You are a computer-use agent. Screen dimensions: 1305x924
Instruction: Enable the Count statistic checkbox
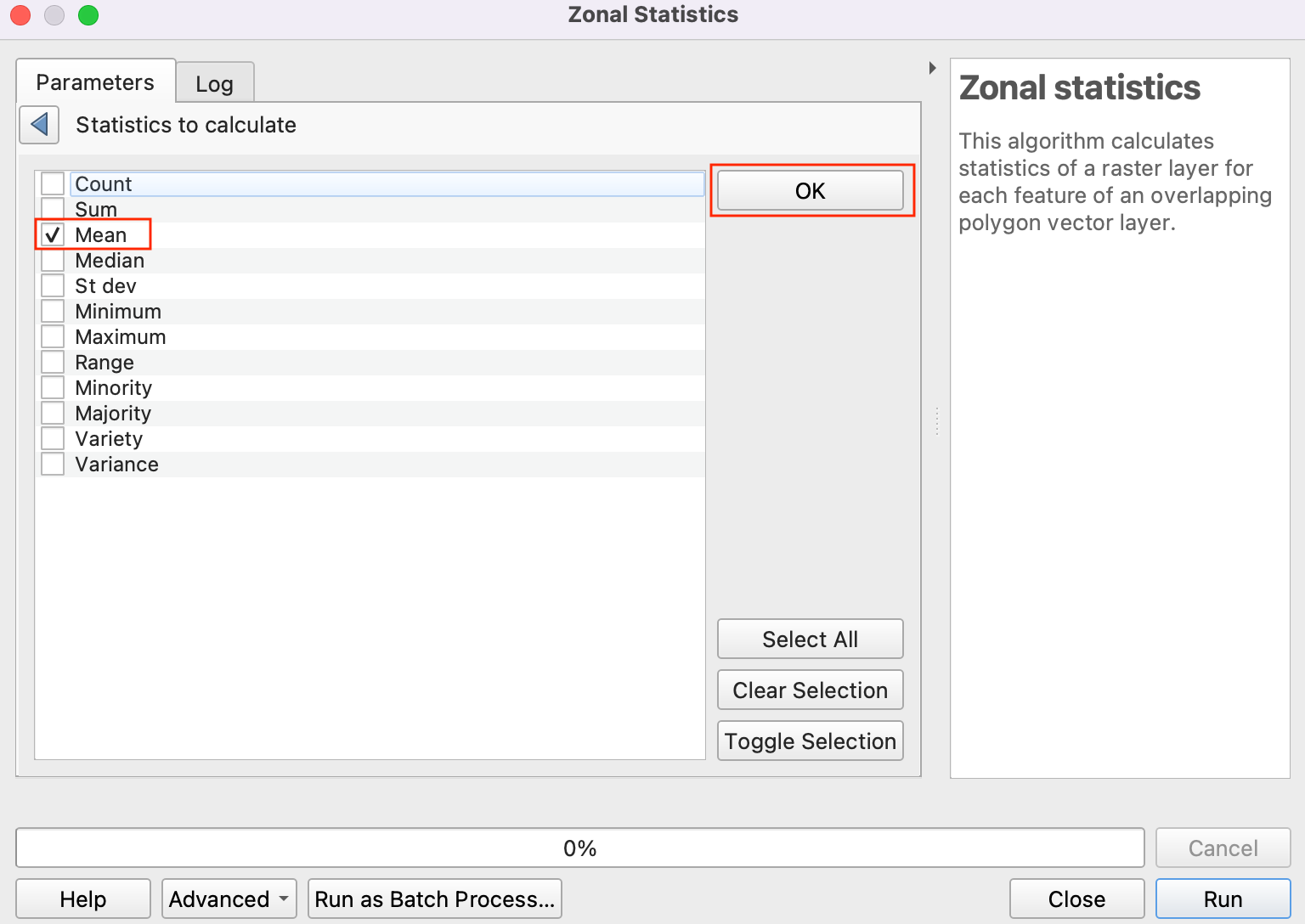(53, 184)
